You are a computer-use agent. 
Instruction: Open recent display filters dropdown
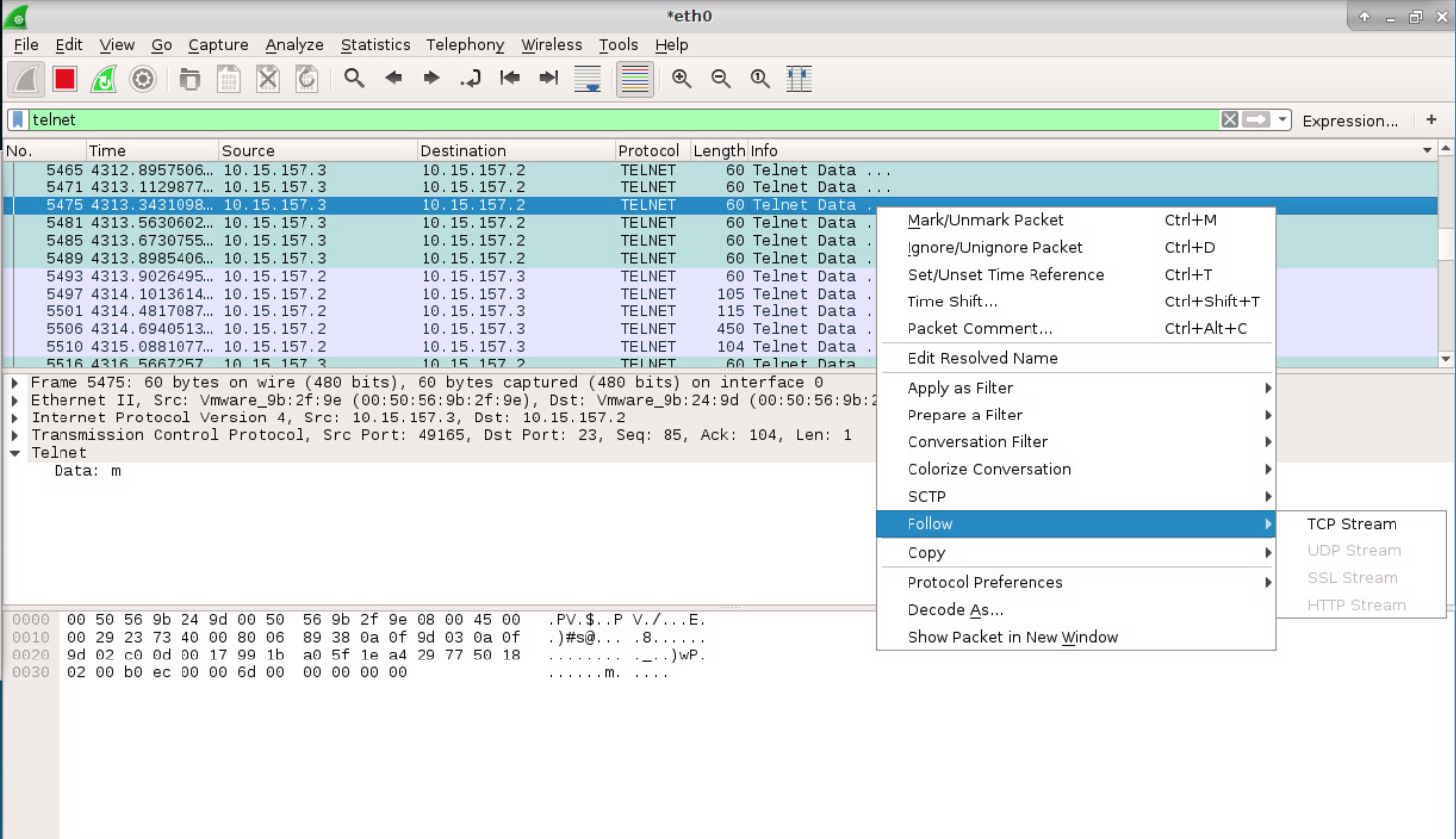(1282, 120)
